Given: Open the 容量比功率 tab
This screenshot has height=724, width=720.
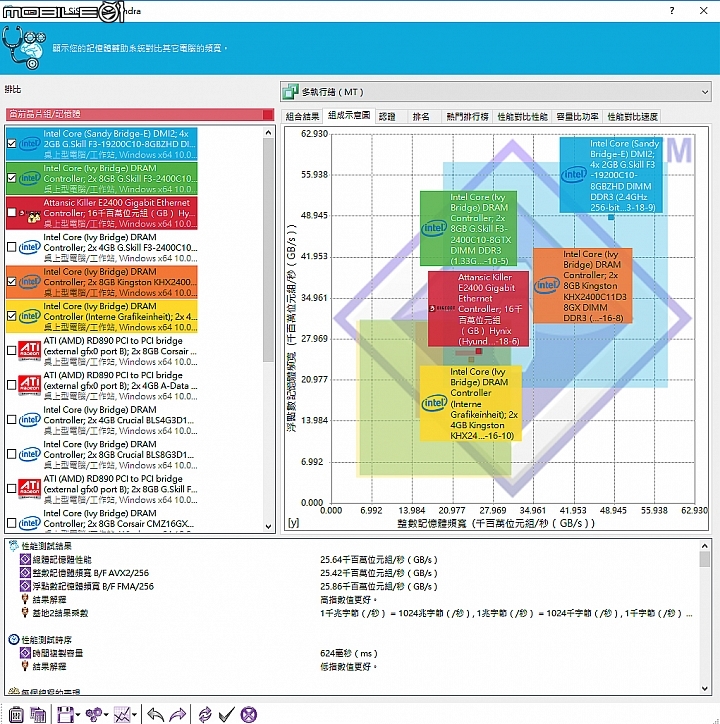Looking at the screenshot, I should coord(577,116).
